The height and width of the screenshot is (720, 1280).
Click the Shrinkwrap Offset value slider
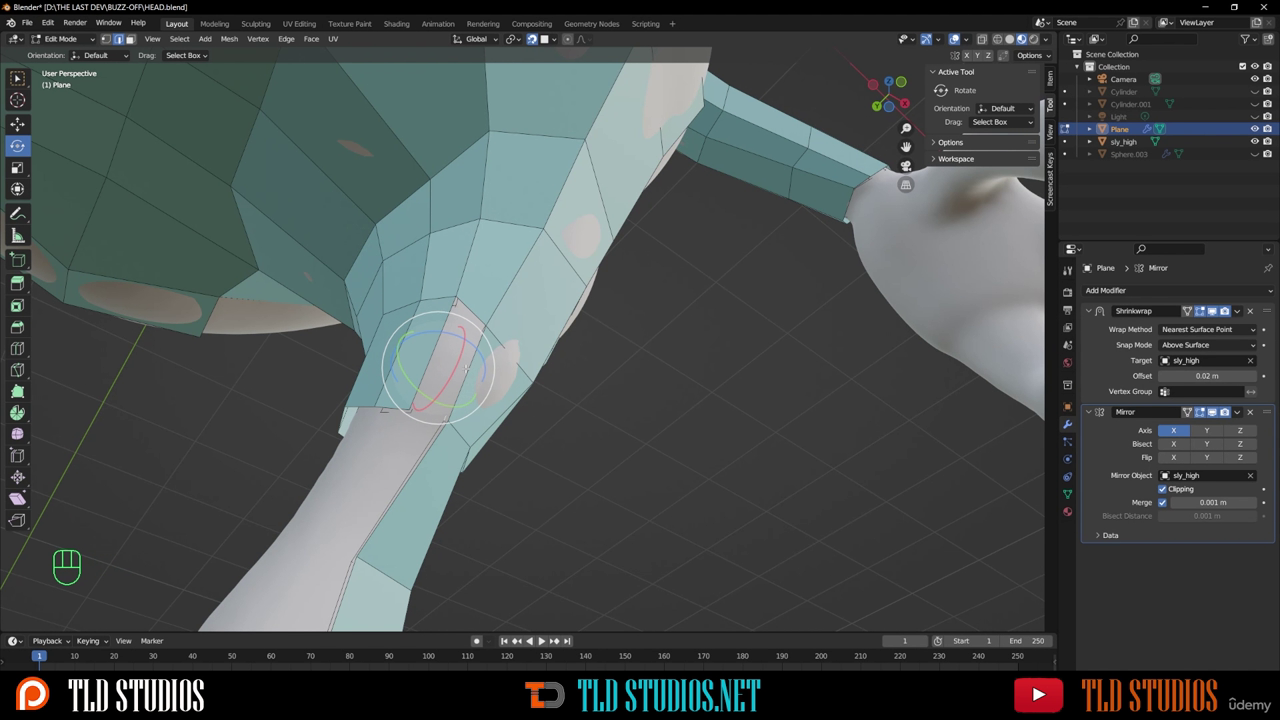click(1207, 376)
